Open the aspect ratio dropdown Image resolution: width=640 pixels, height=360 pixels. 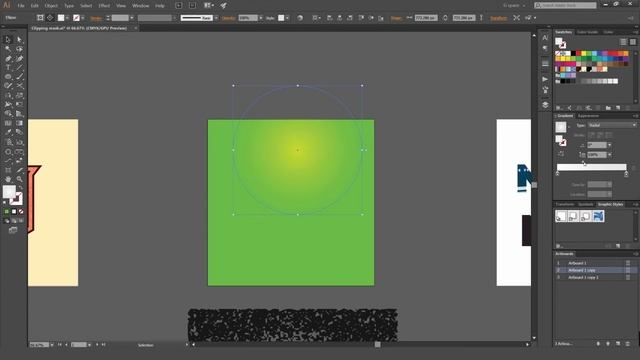(609, 155)
